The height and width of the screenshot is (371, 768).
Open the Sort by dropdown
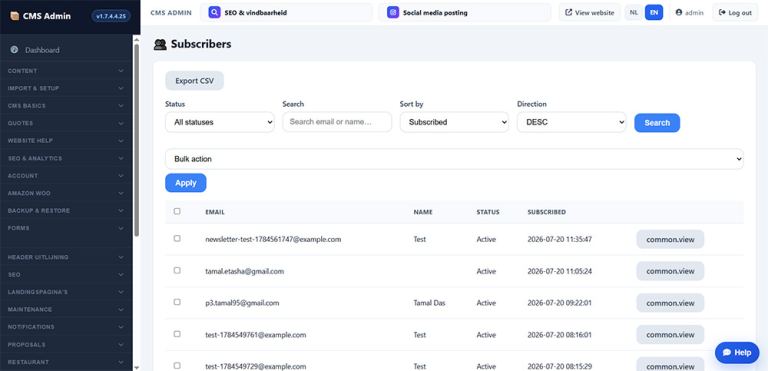coord(455,122)
